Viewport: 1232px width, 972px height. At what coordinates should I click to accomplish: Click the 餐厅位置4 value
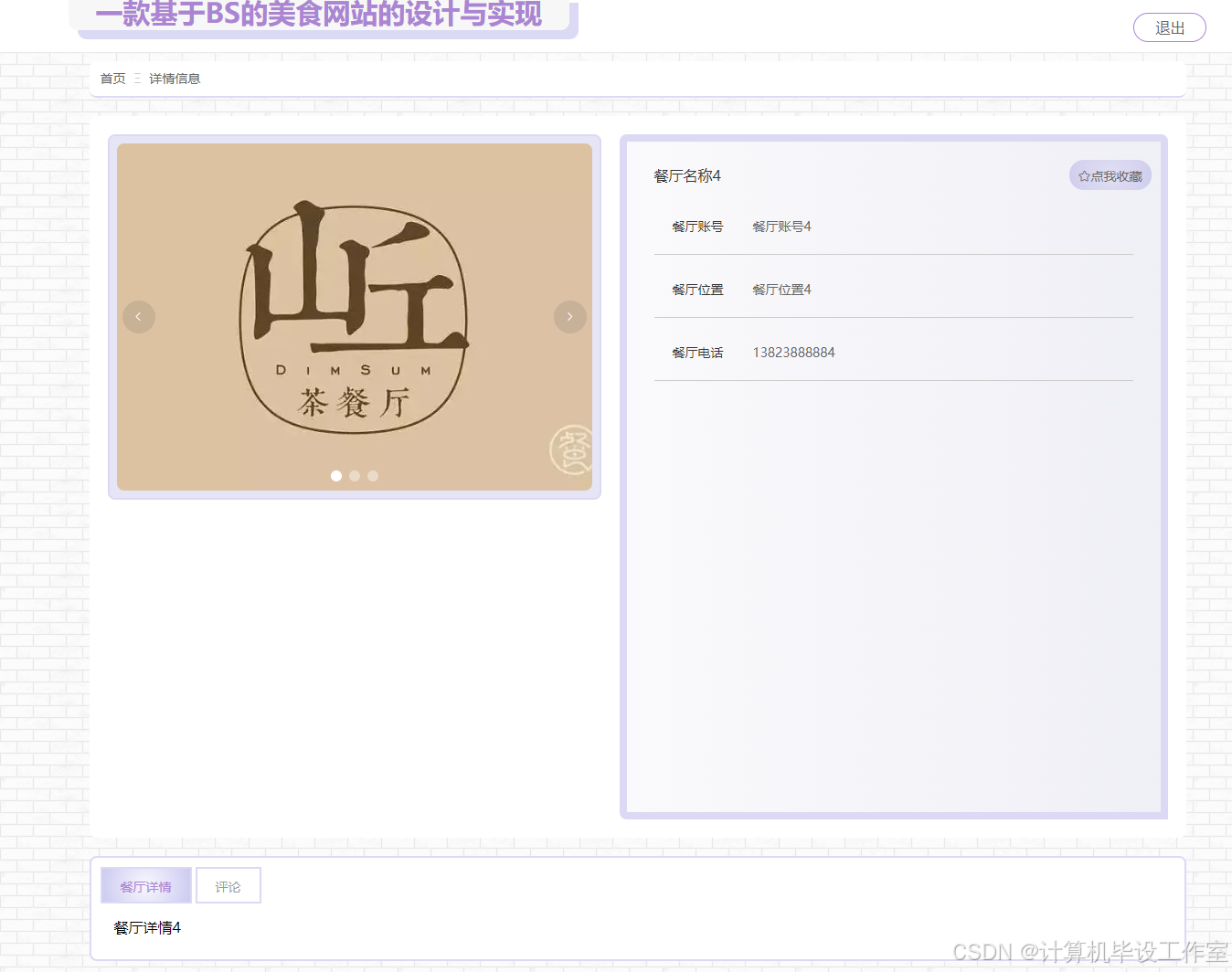(781, 290)
